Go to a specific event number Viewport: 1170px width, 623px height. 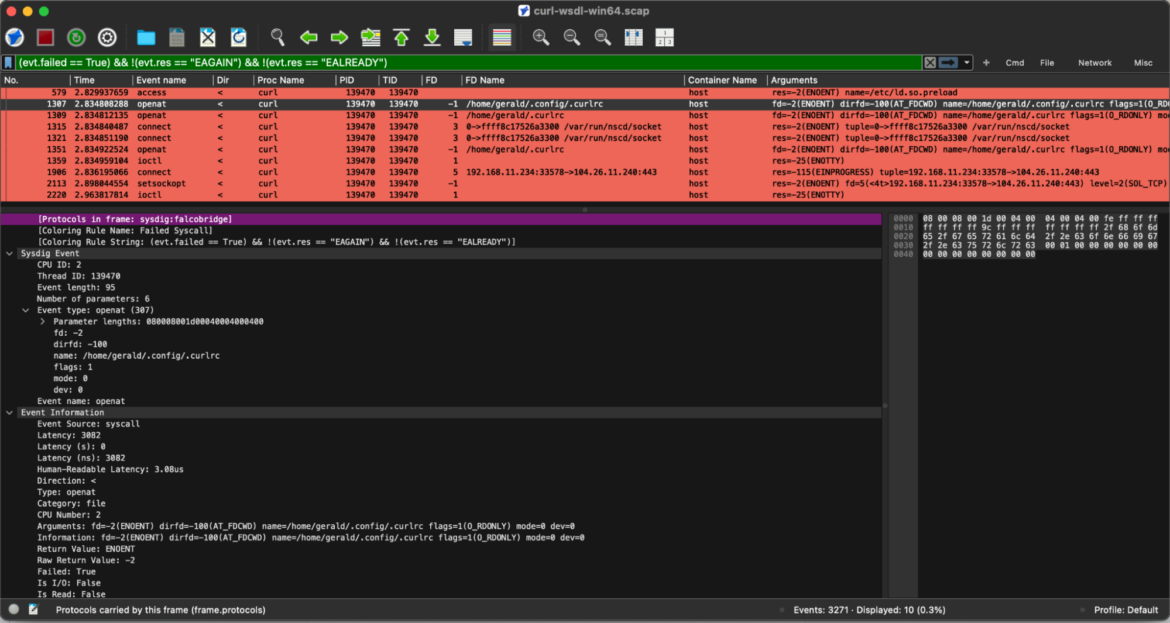click(370, 37)
